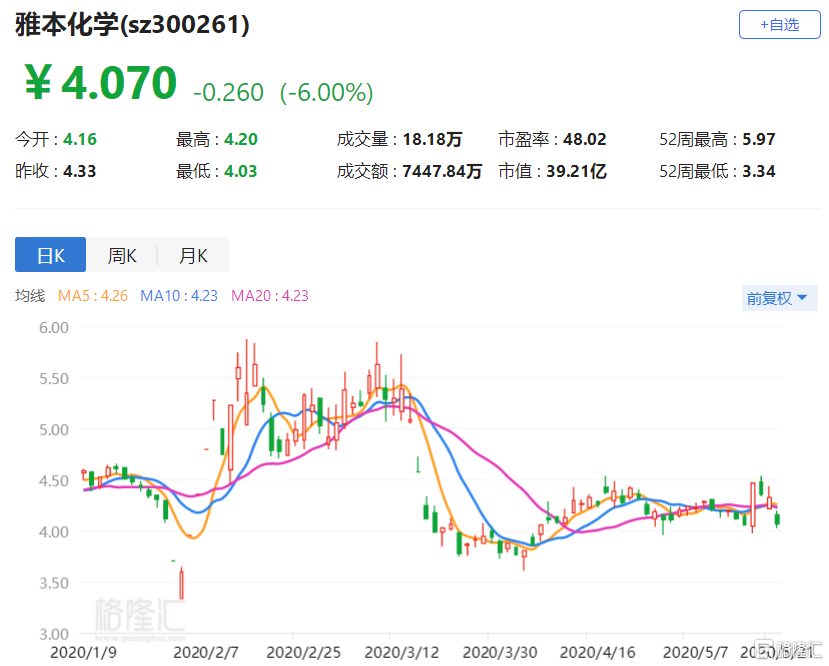Click the 52-week high value 5.97
The width and height of the screenshot is (829, 666).
[x=759, y=139]
